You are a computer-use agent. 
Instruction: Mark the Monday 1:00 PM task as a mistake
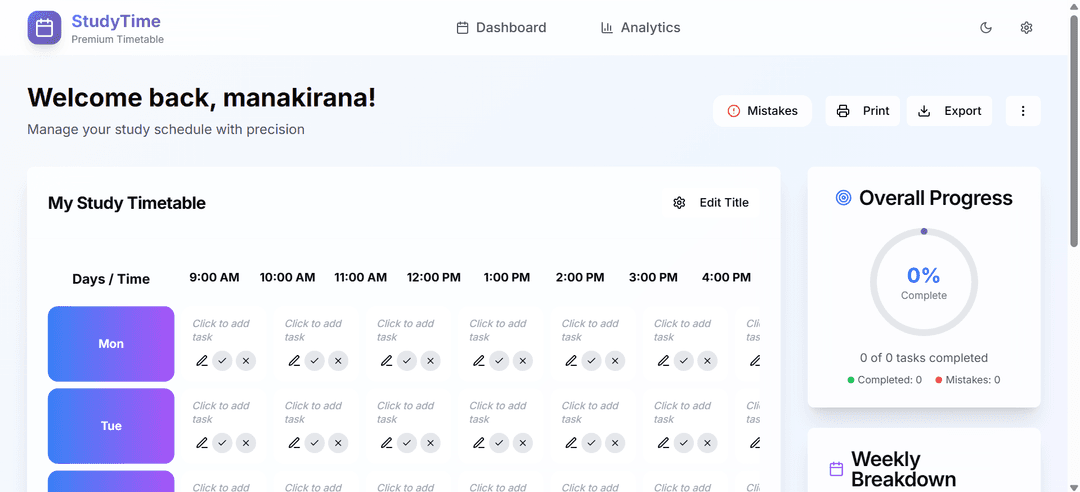coord(615,360)
